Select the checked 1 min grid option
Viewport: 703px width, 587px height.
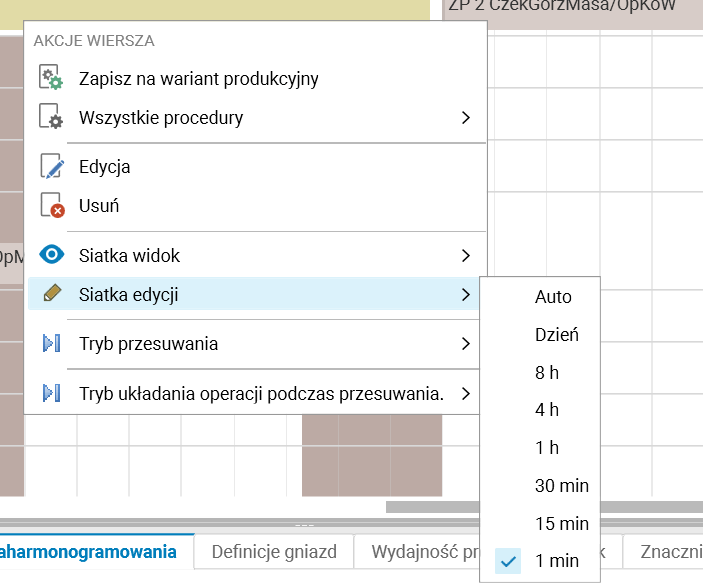pos(557,561)
